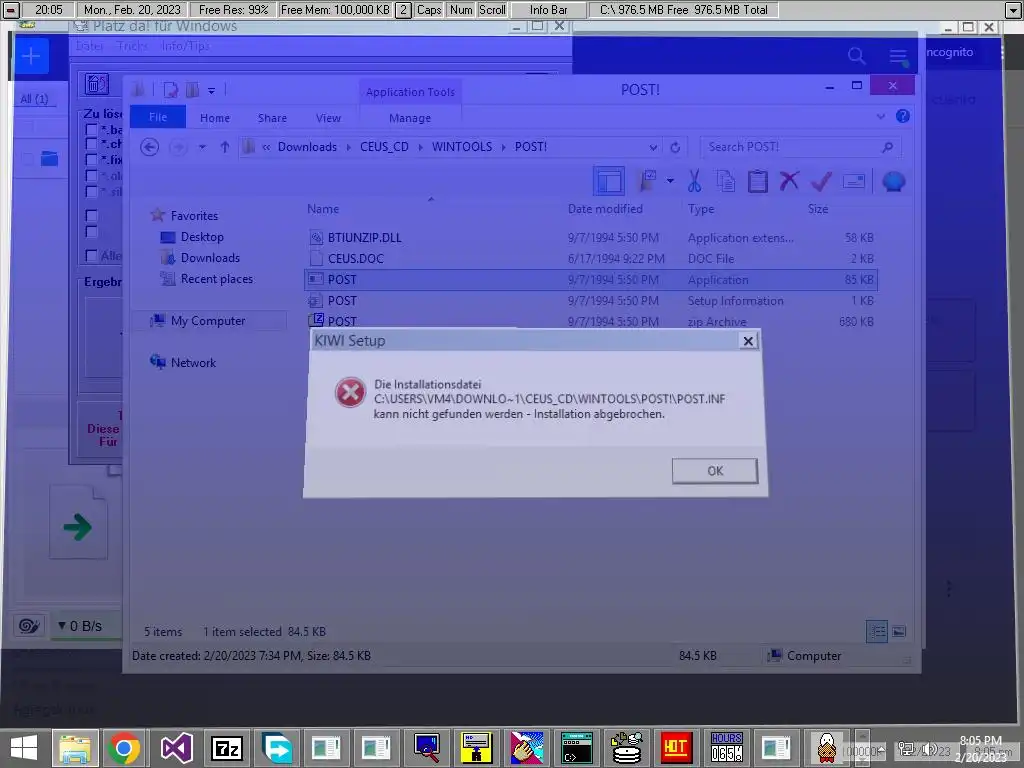Select Network in the navigation pane
Viewport: 1024px width, 768px height.
click(x=193, y=362)
